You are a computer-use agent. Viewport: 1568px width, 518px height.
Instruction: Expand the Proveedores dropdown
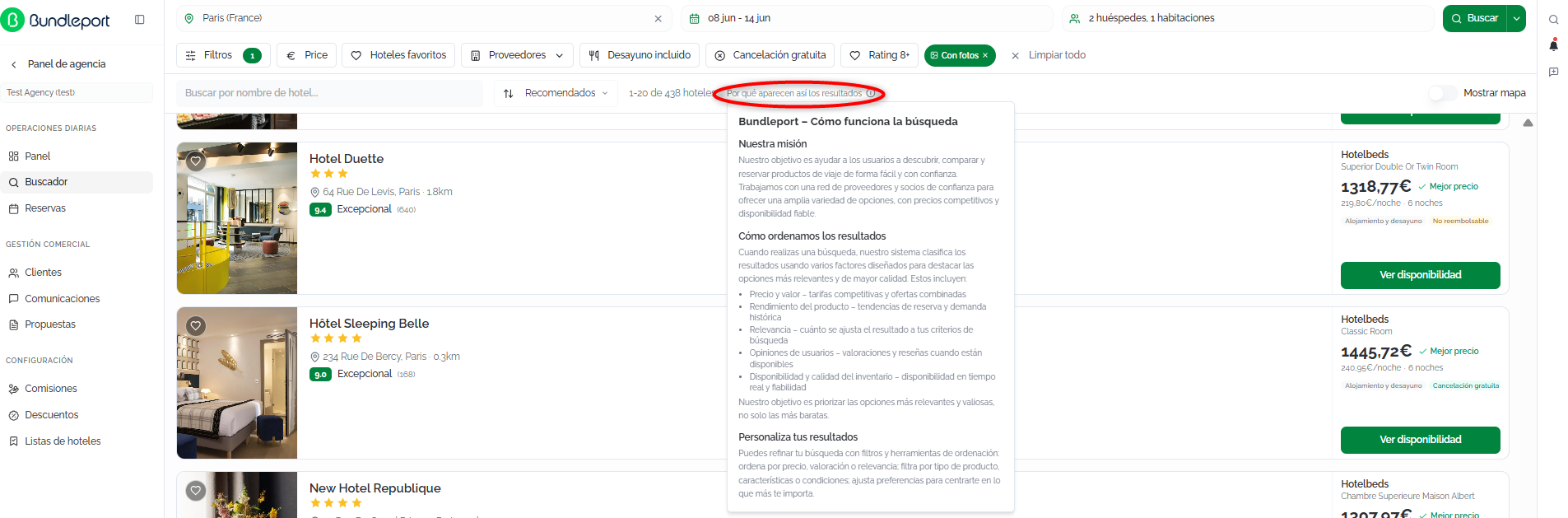coord(517,55)
